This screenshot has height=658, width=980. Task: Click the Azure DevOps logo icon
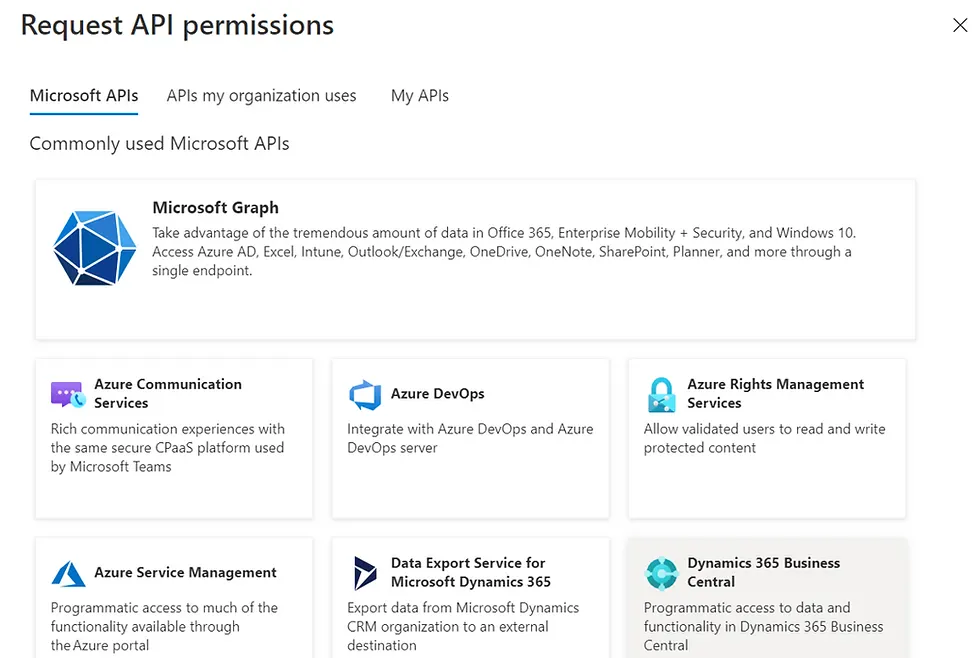365,394
